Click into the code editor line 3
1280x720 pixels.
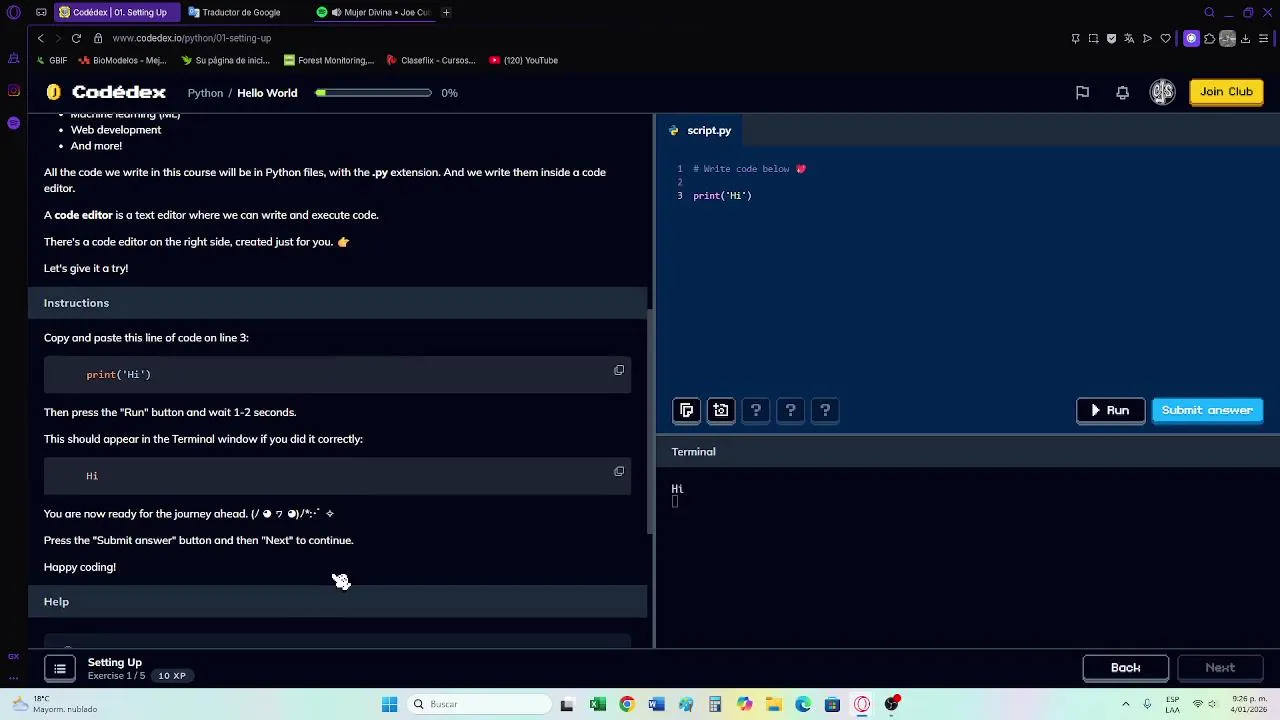(x=722, y=196)
